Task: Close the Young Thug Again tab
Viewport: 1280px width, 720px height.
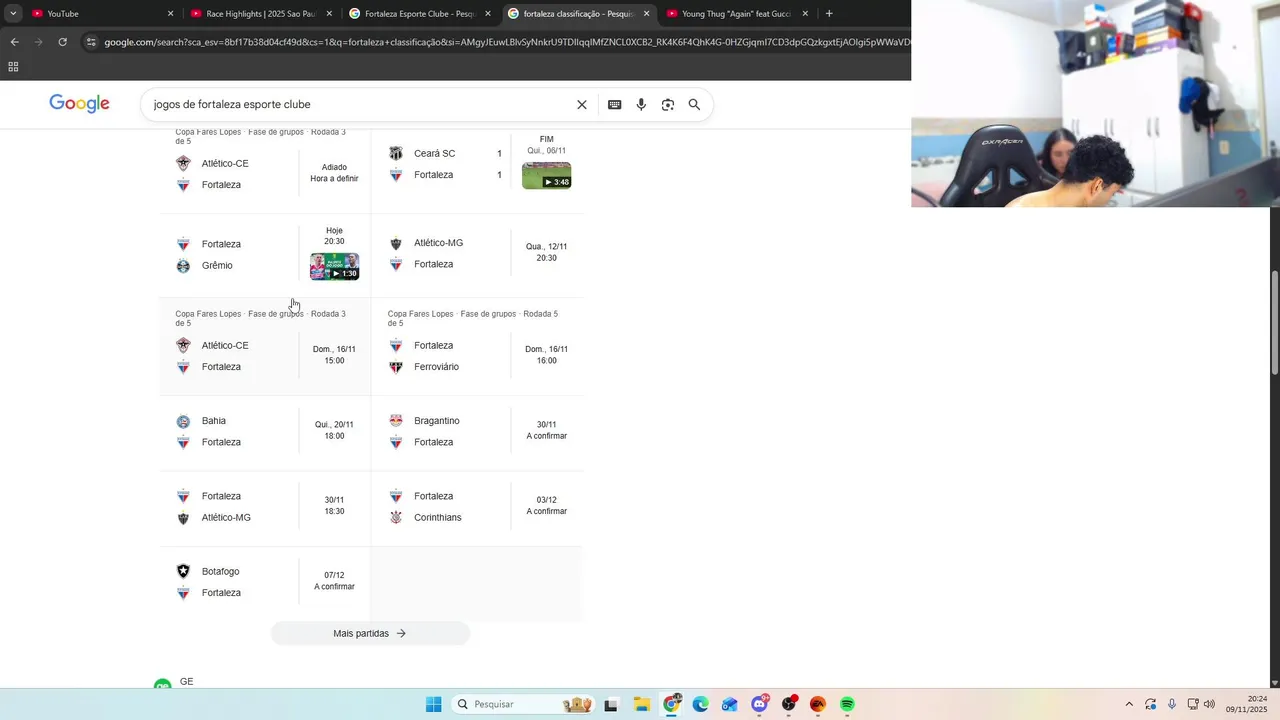Action: click(x=805, y=14)
